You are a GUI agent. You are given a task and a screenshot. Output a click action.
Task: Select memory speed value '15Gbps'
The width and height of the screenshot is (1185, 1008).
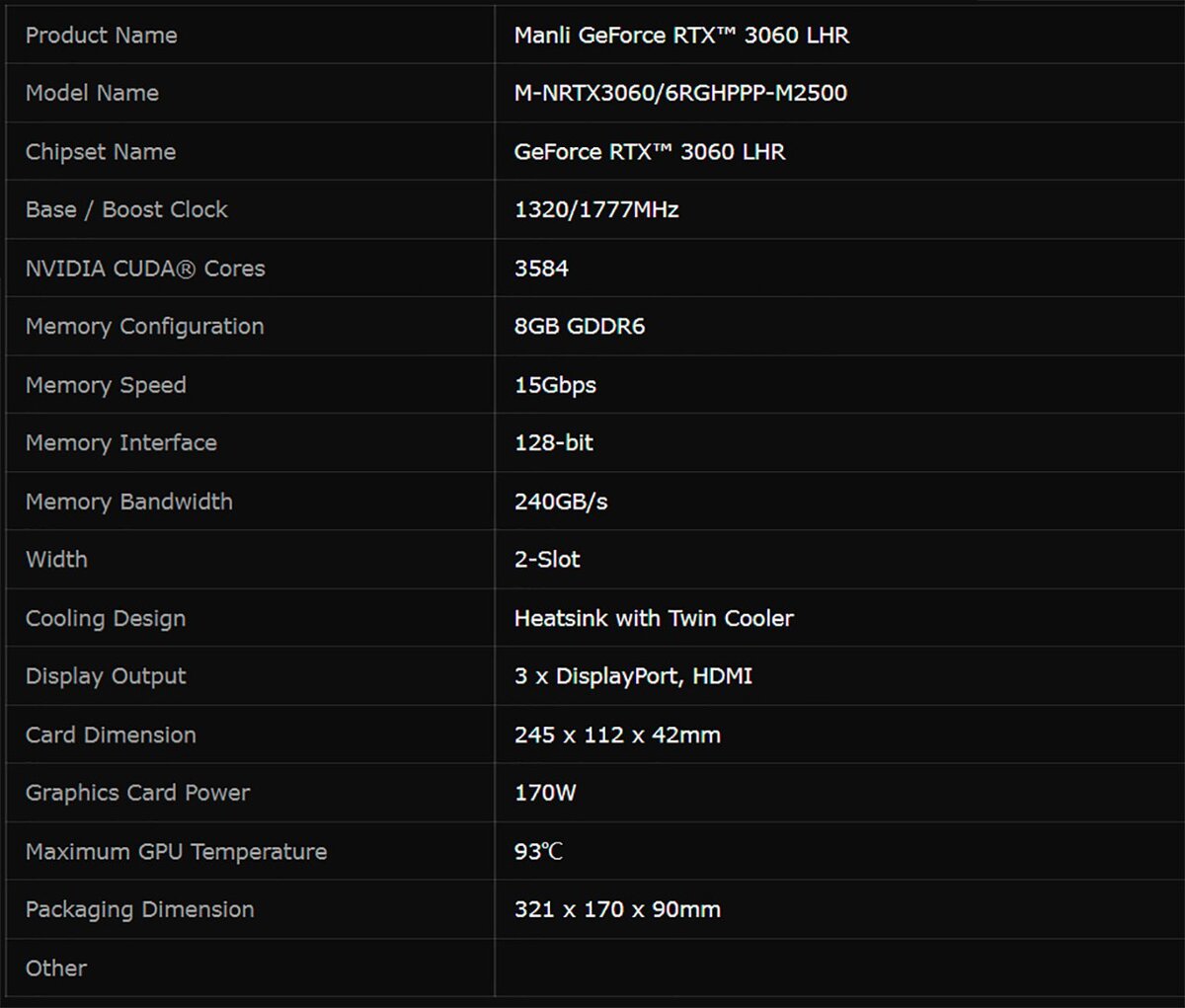[555, 385]
